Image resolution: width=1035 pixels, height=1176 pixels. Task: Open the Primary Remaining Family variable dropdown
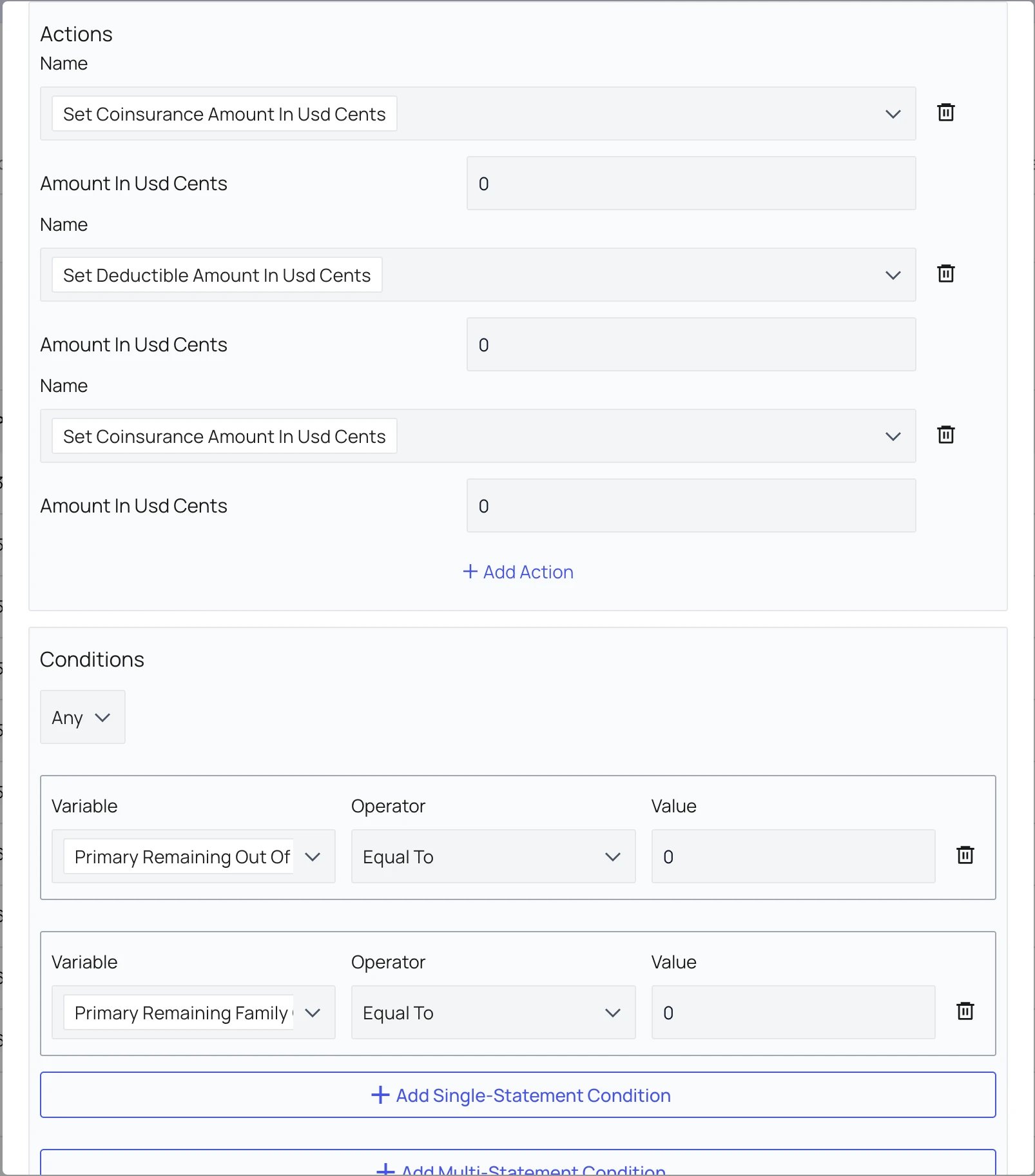(193, 1012)
